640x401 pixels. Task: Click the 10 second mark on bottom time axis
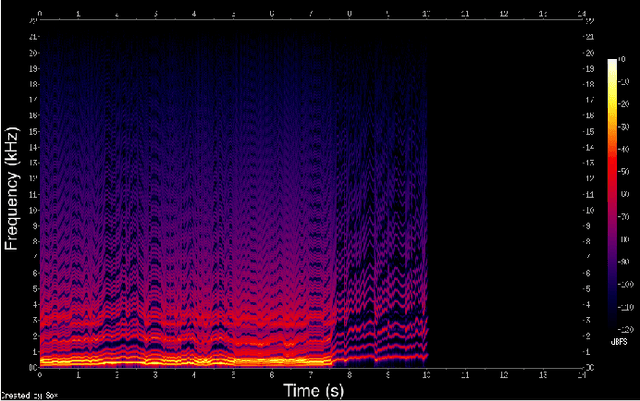pos(426,374)
